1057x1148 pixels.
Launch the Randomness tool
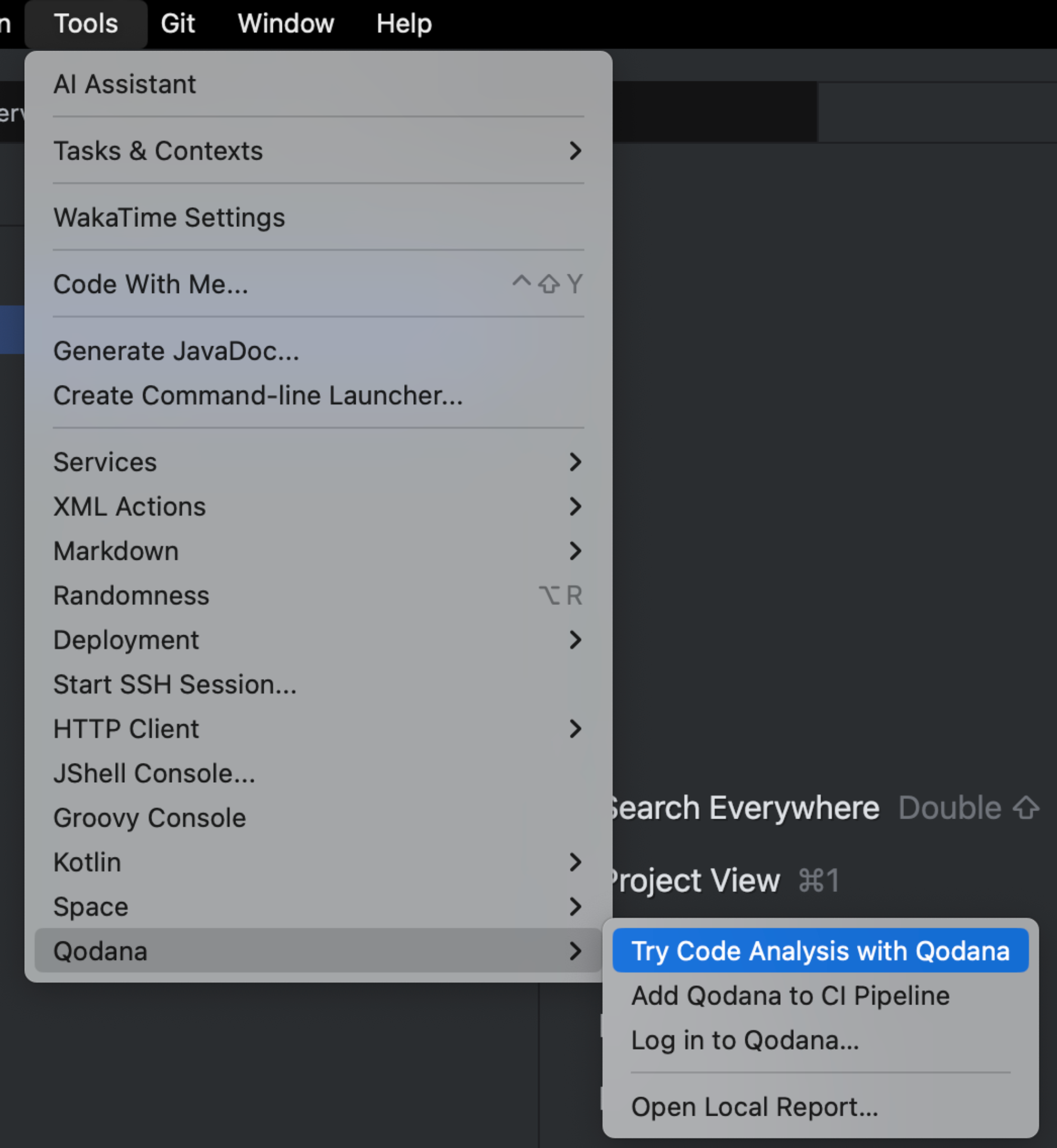pyautogui.click(x=131, y=596)
